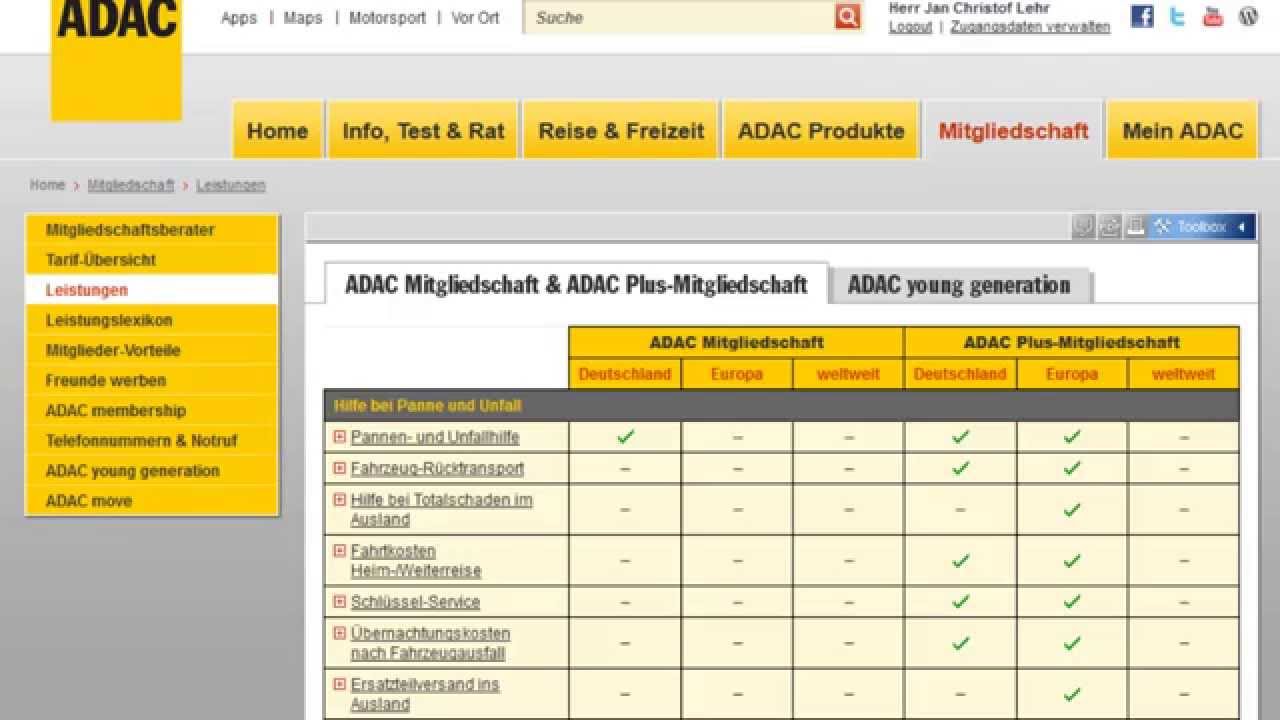This screenshot has width=1280, height=720.
Task: Click the Pannen- und Unfallhilfe link
Action: click(435, 437)
